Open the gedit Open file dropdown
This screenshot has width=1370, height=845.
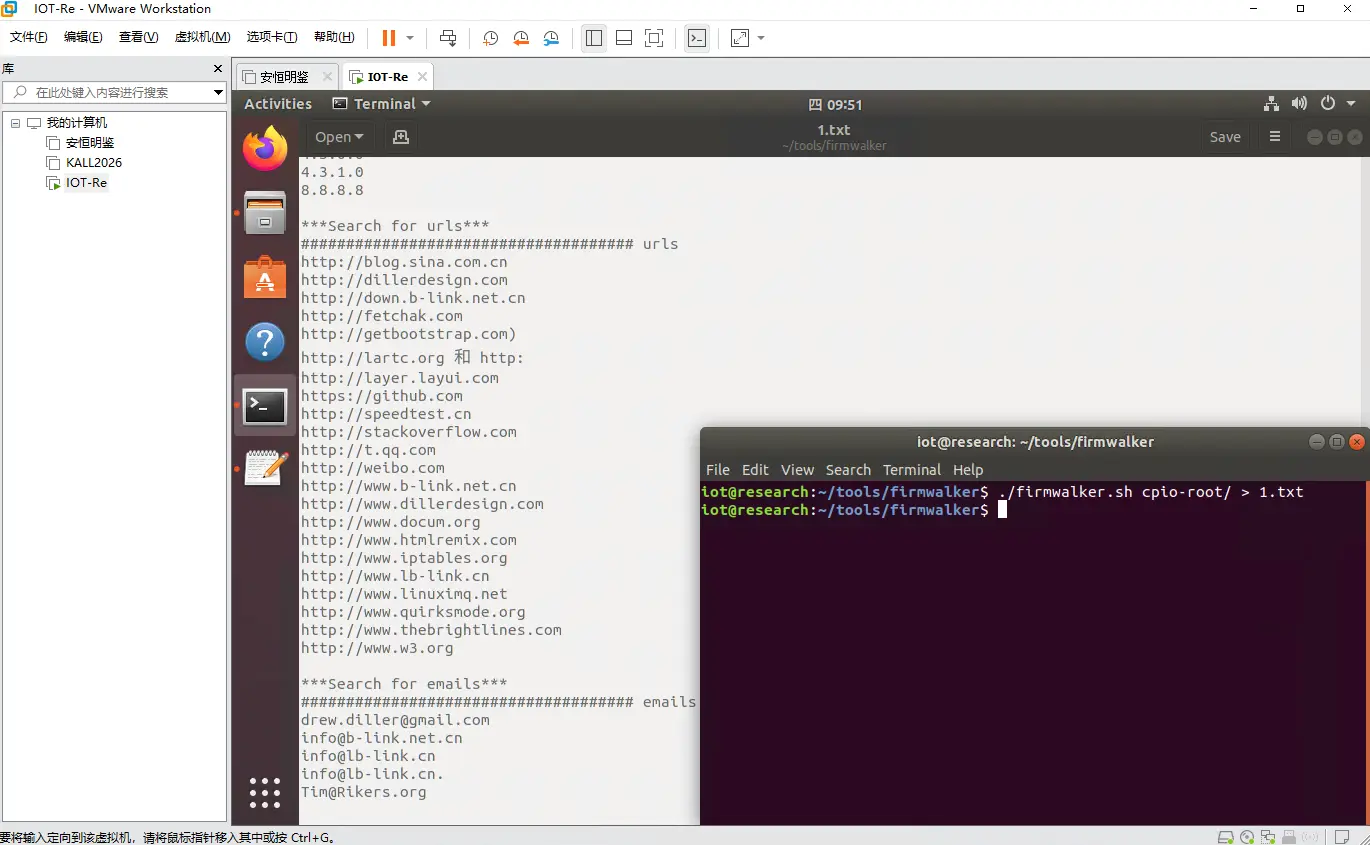click(x=339, y=137)
